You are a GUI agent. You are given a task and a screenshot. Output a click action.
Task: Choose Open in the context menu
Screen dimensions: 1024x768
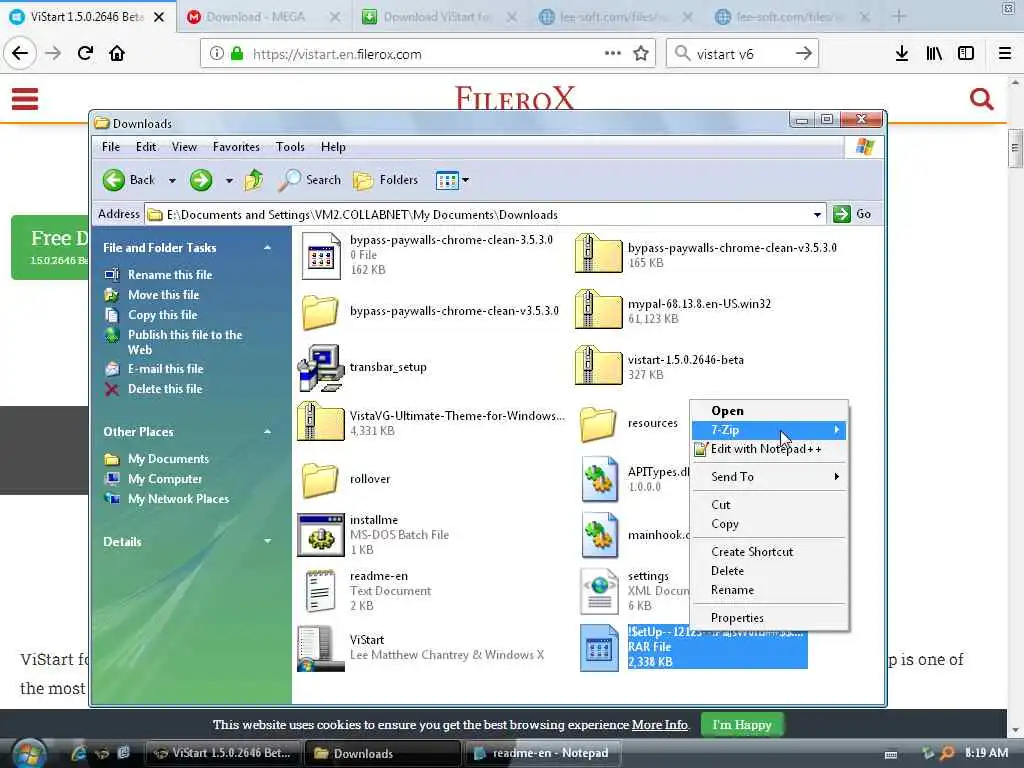pos(769,411)
